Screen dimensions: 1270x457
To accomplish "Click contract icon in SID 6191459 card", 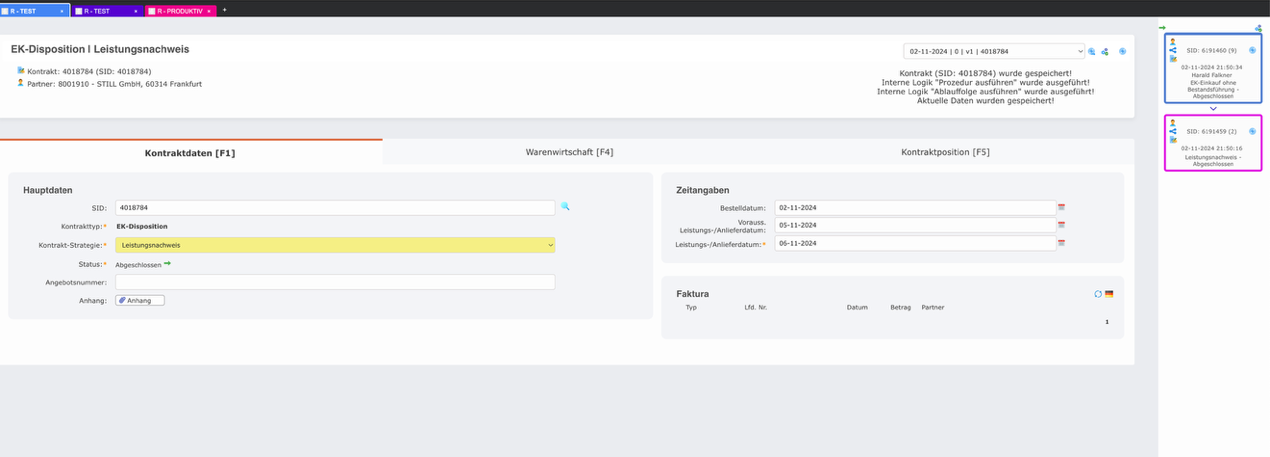I will 1173,140.
